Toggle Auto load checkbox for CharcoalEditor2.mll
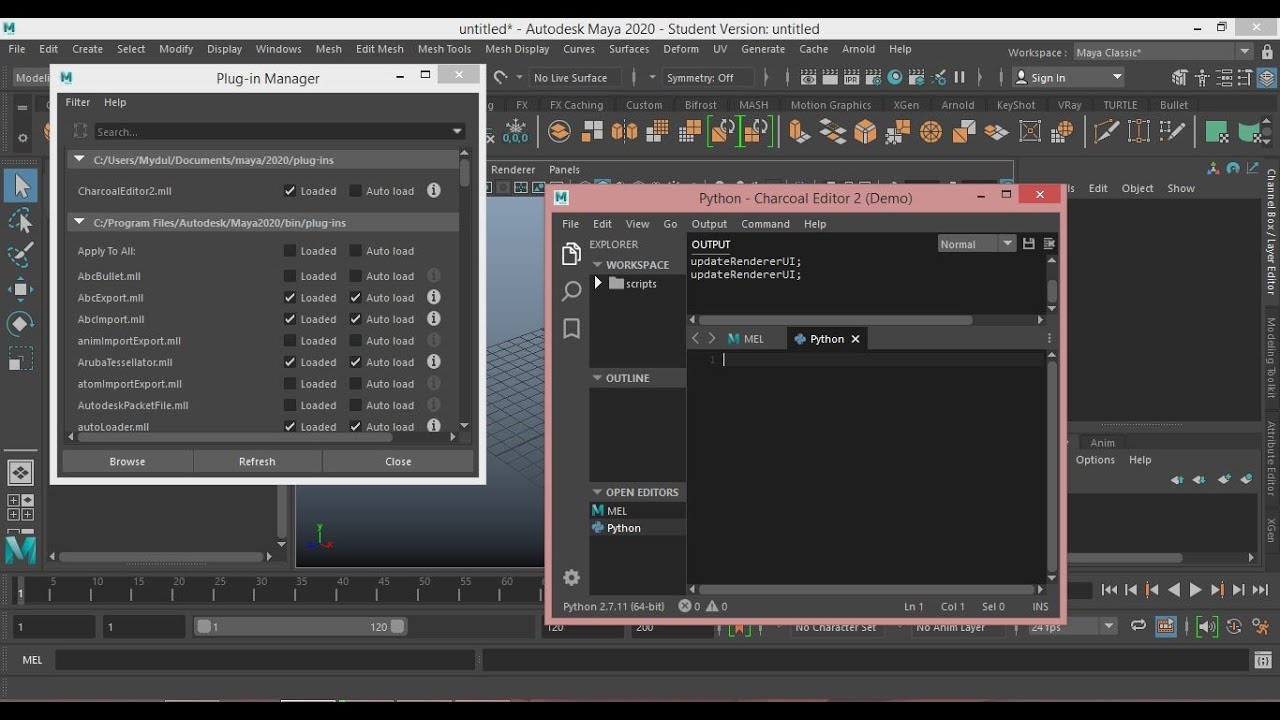 pyautogui.click(x=355, y=191)
